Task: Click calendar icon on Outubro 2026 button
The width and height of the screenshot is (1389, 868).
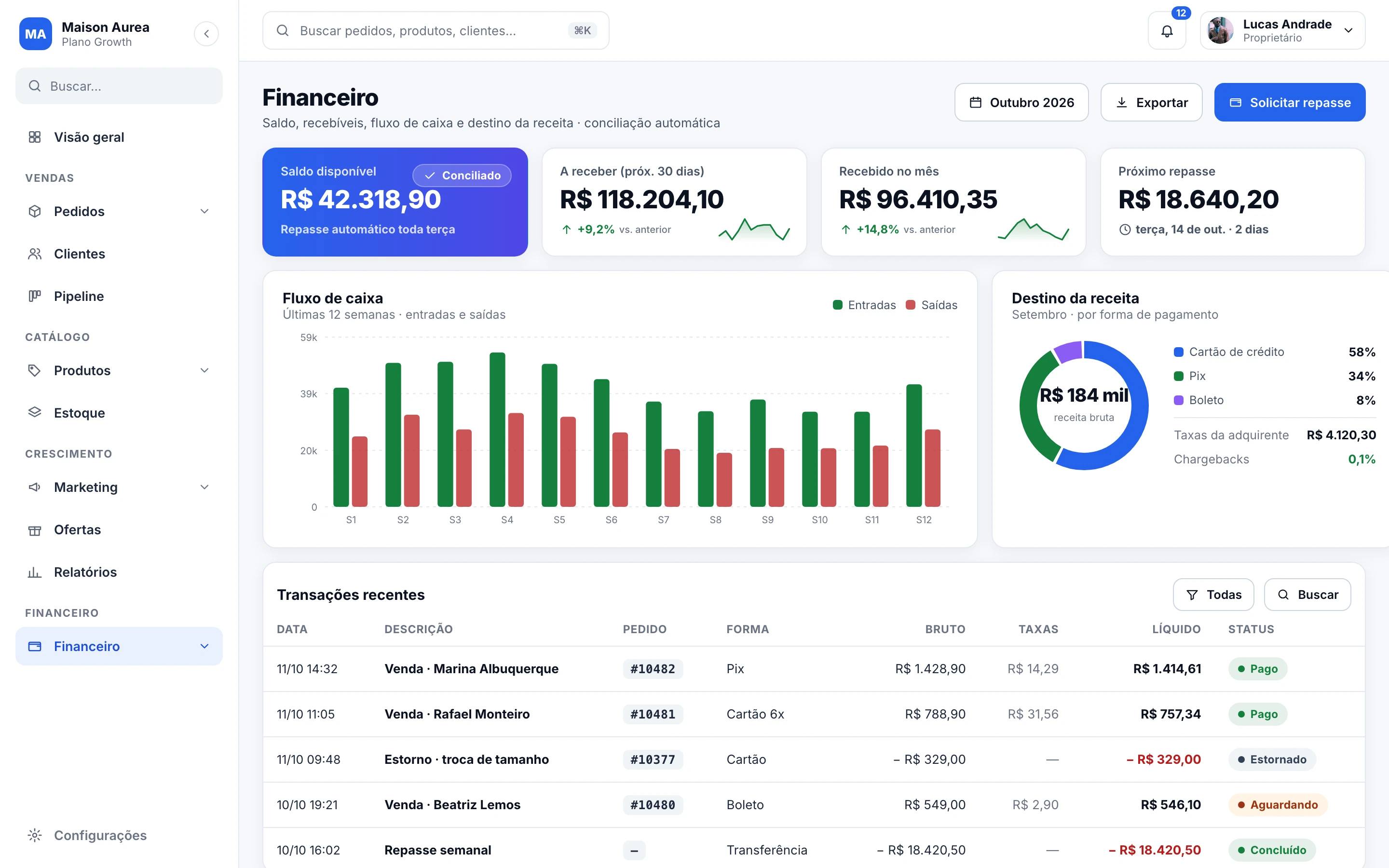Action: 976,103
